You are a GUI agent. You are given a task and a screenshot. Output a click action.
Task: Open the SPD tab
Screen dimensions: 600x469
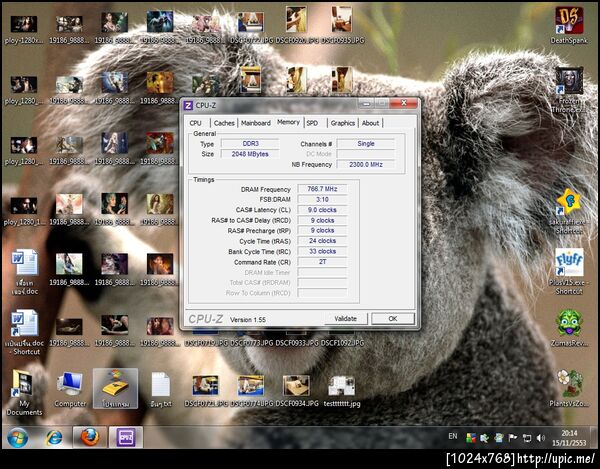[x=312, y=123]
